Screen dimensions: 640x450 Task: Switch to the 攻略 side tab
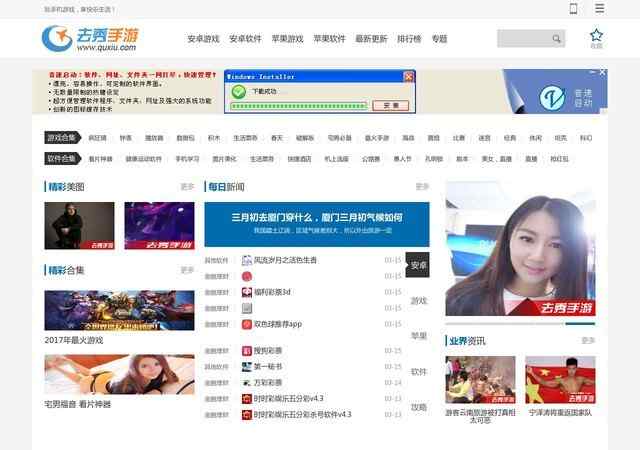tap(418, 407)
